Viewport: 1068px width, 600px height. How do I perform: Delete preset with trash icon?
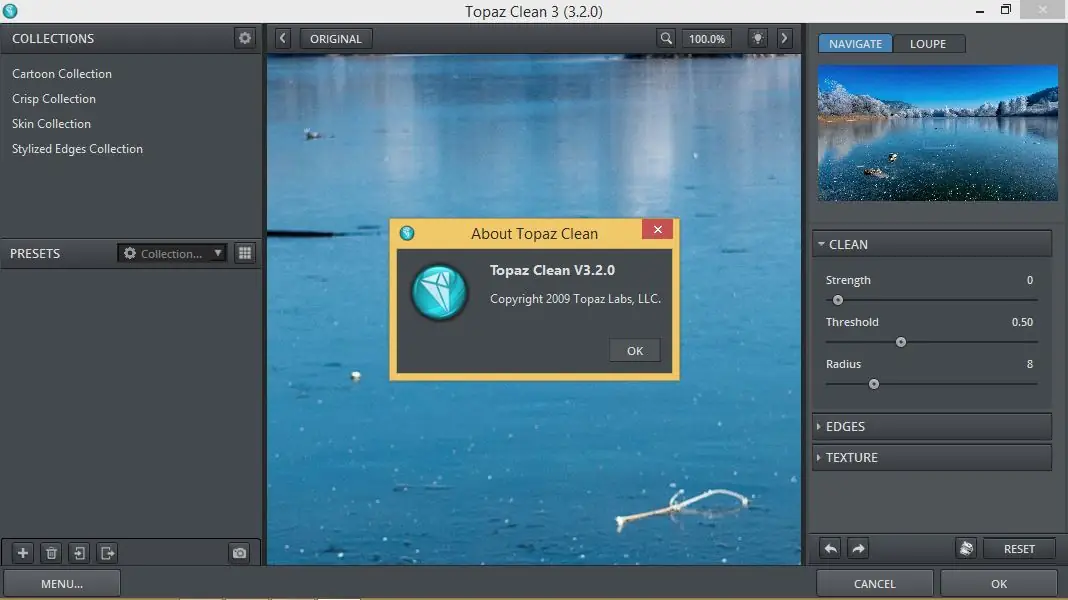click(x=51, y=553)
